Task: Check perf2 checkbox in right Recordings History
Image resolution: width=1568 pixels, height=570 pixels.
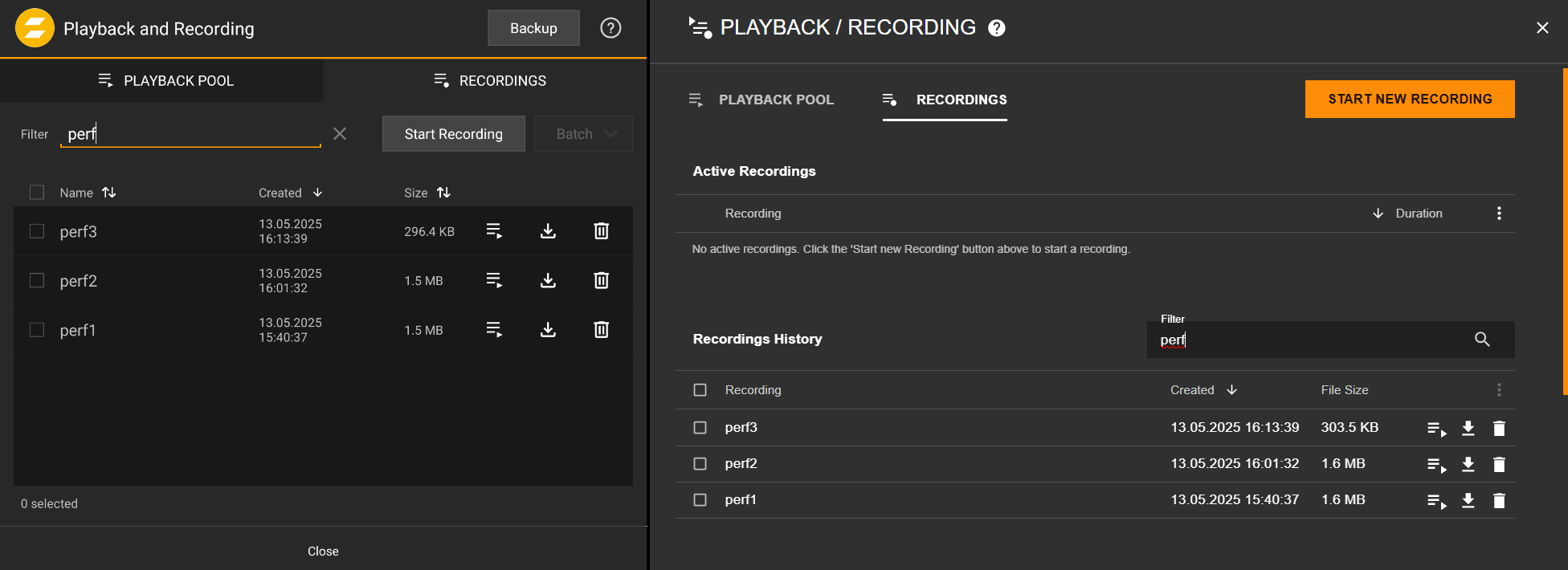Action: [700, 464]
